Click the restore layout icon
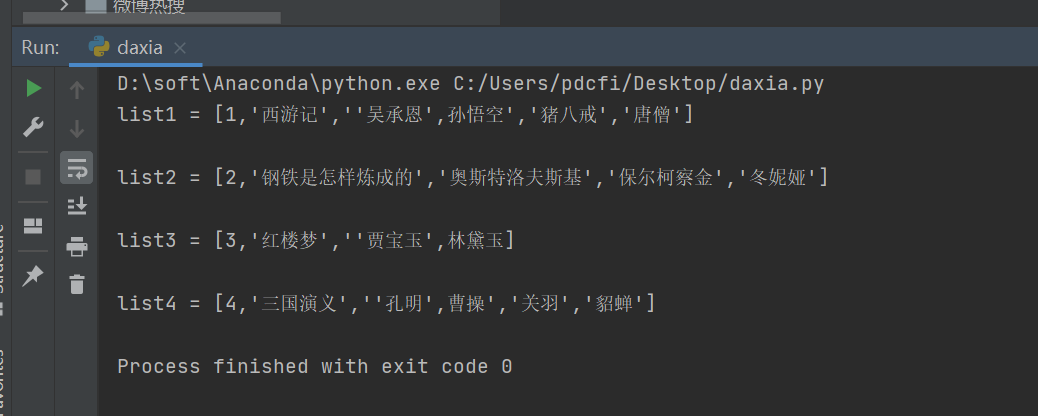The image size is (1038, 416). coord(33,225)
